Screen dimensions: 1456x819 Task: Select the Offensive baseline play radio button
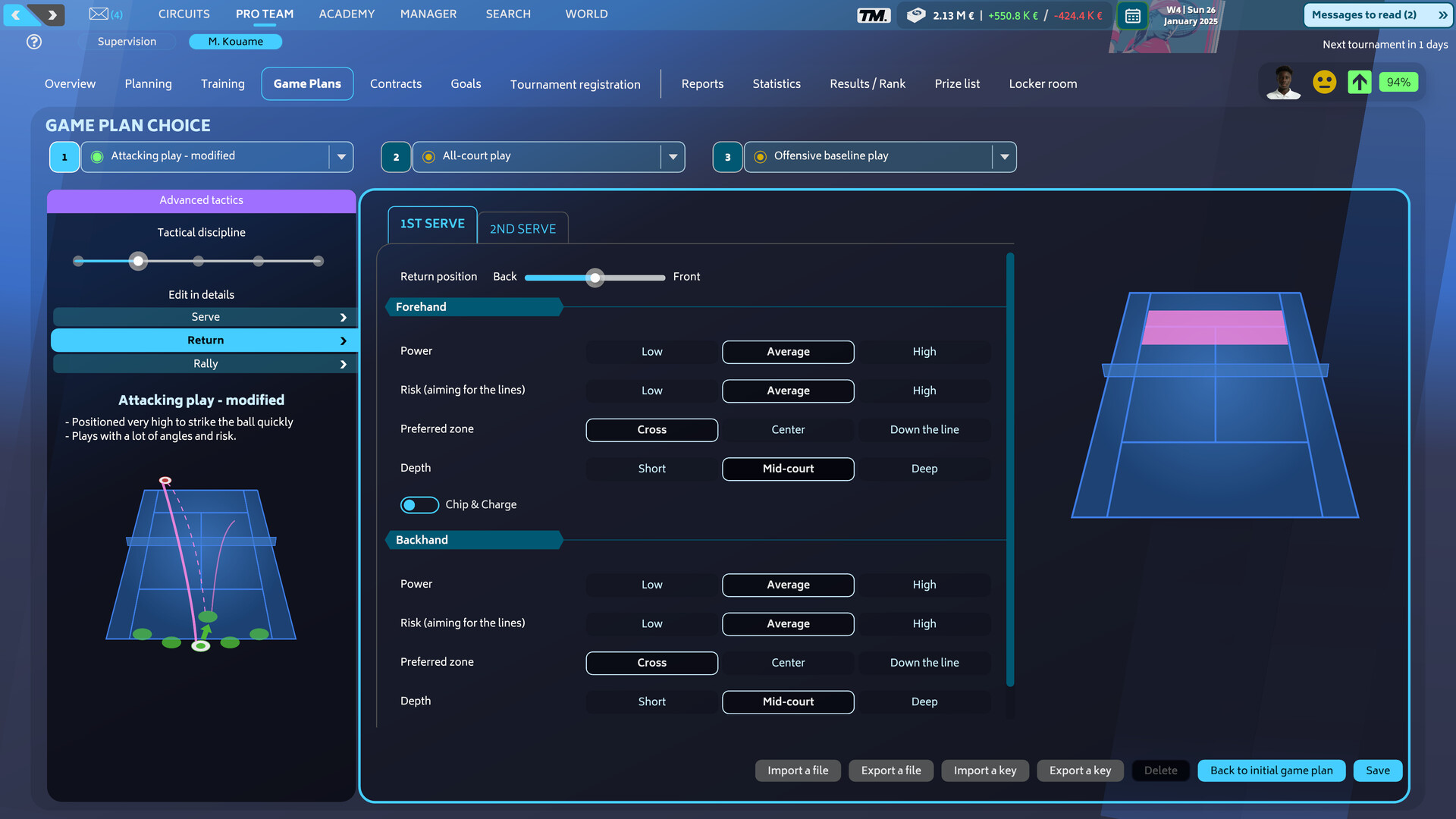pos(760,157)
